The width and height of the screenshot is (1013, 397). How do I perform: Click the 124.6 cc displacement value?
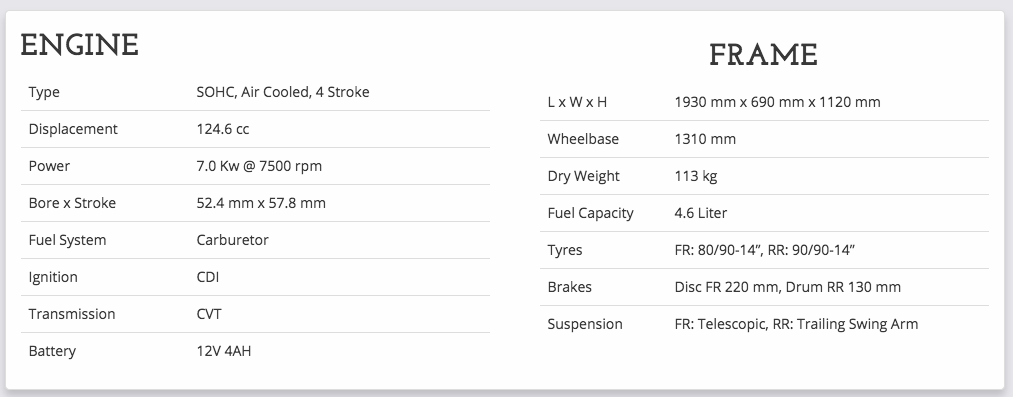[223, 129]
